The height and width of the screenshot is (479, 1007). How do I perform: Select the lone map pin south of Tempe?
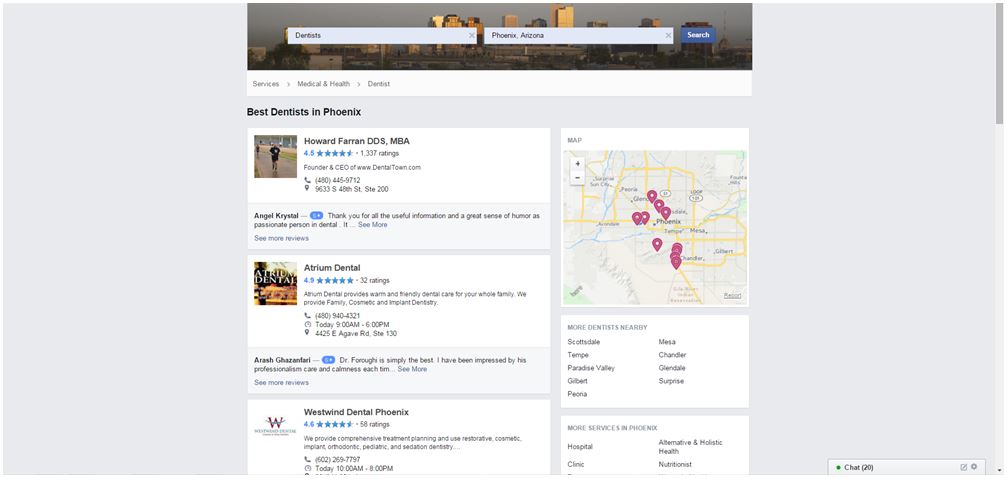pos(657,244)
